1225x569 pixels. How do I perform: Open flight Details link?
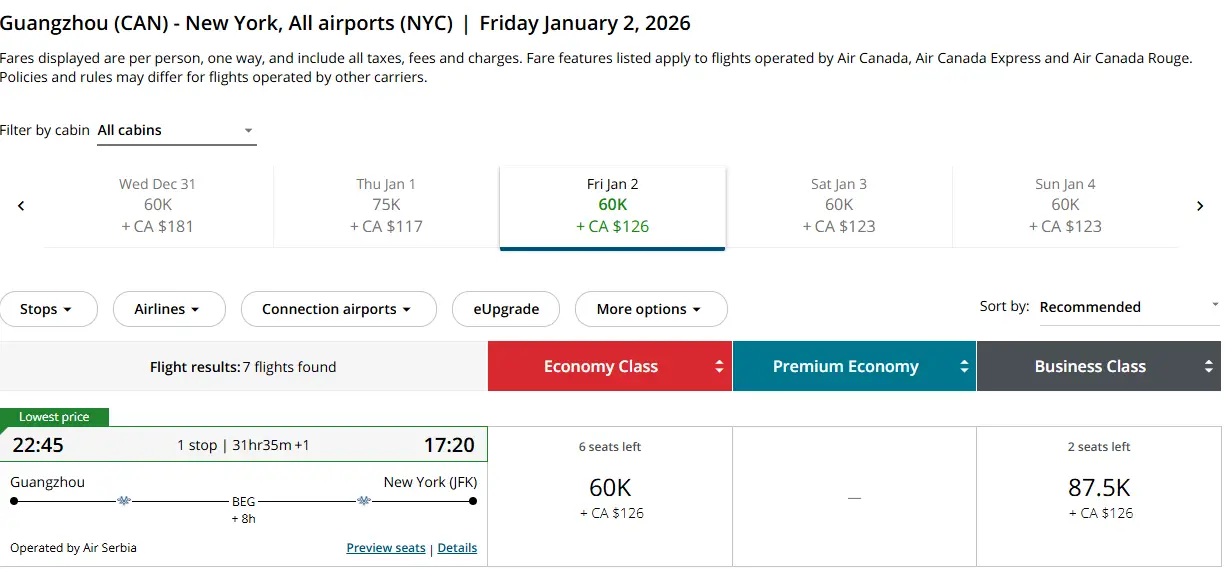(457, 548)
